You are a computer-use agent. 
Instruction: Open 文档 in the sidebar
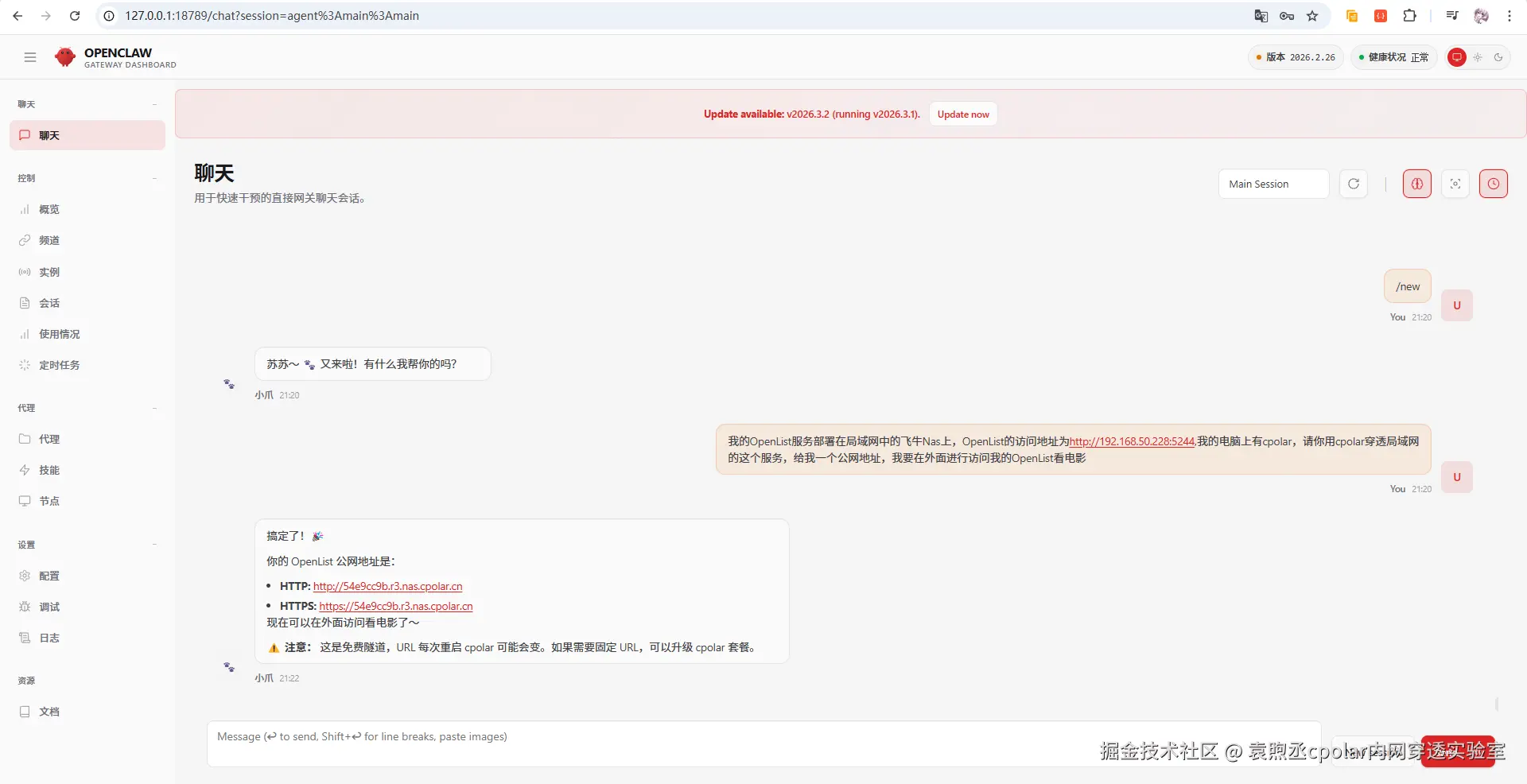(x=87, y=712)
